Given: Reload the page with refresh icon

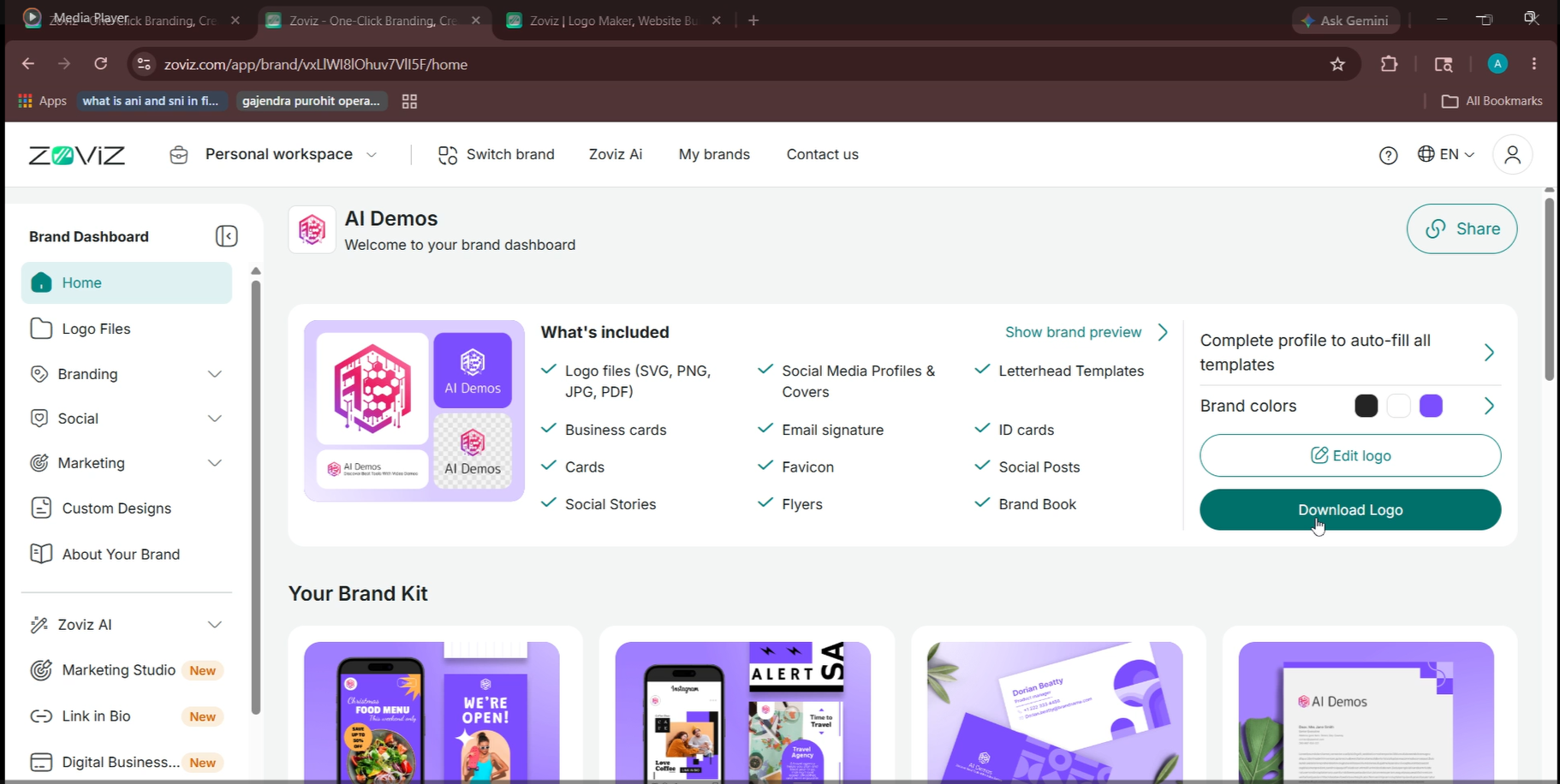Looking at the screenshot, I should [101, 64].
